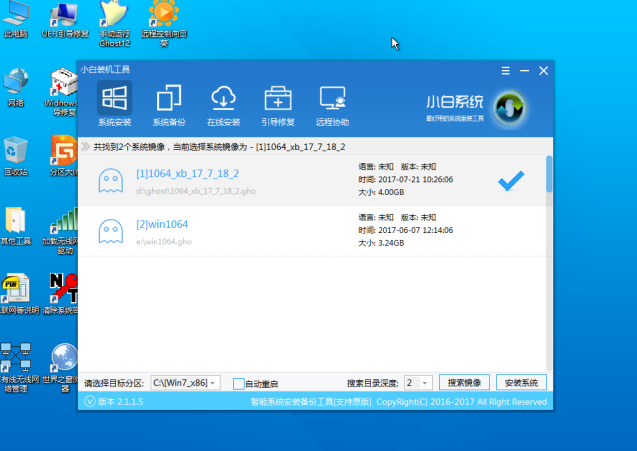Open the 有线无线网络管理 desktop icon
Image resolution: width=637 pixels, height=451 pixels.
(x=20, y=368)
